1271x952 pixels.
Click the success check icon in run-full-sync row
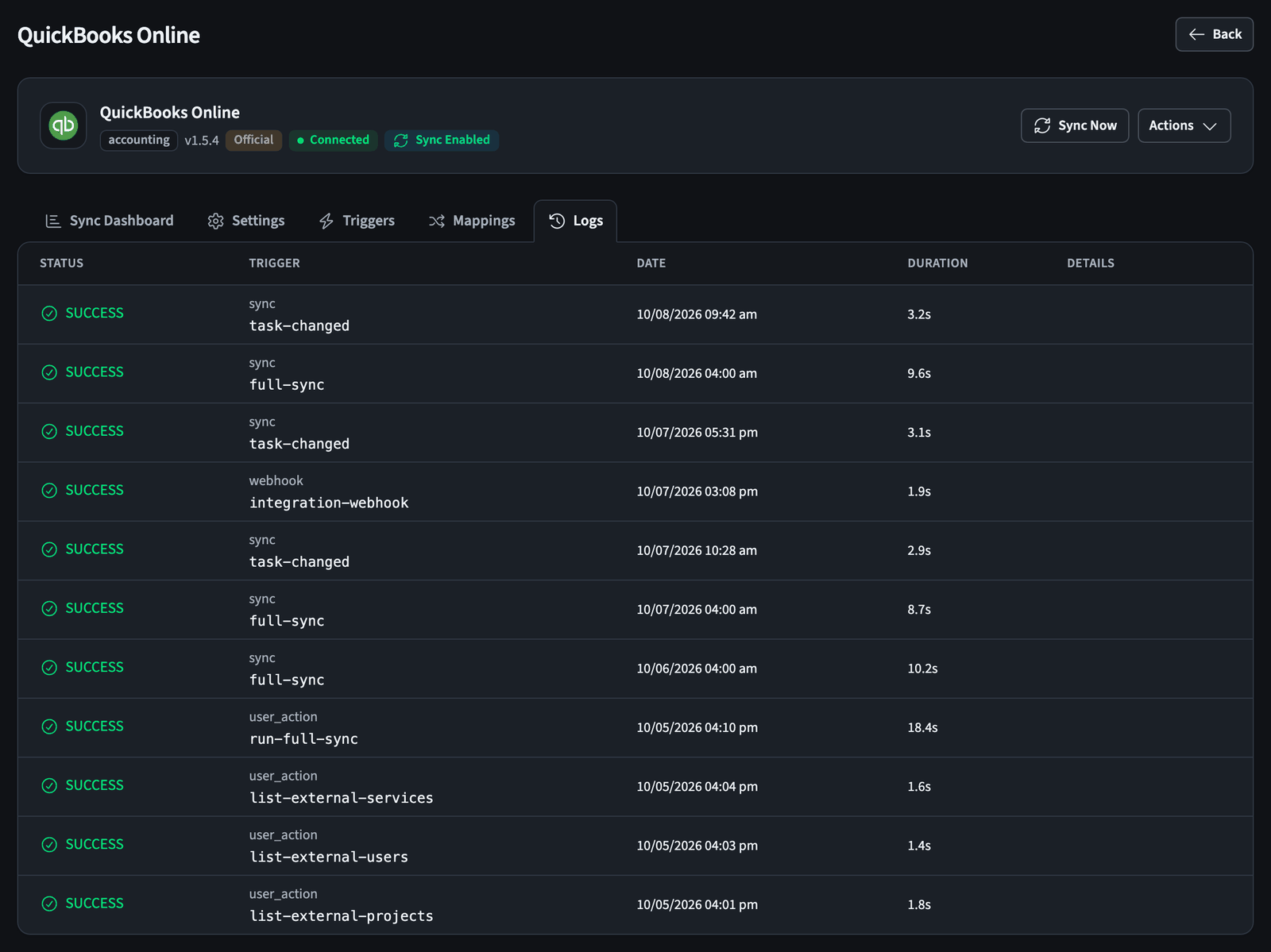(x=49, y=727)
